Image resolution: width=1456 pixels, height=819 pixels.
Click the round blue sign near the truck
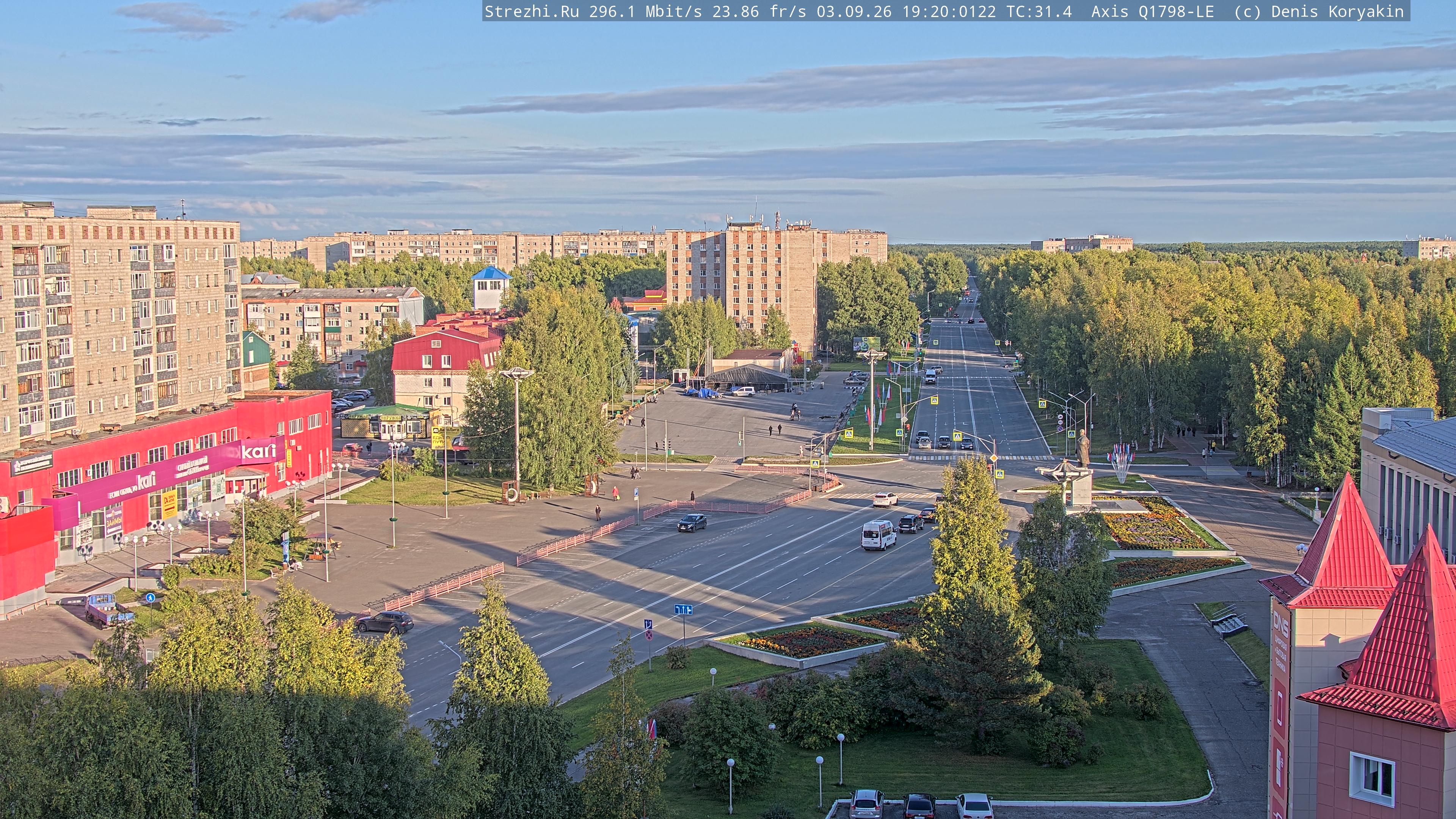click(150, 598)
